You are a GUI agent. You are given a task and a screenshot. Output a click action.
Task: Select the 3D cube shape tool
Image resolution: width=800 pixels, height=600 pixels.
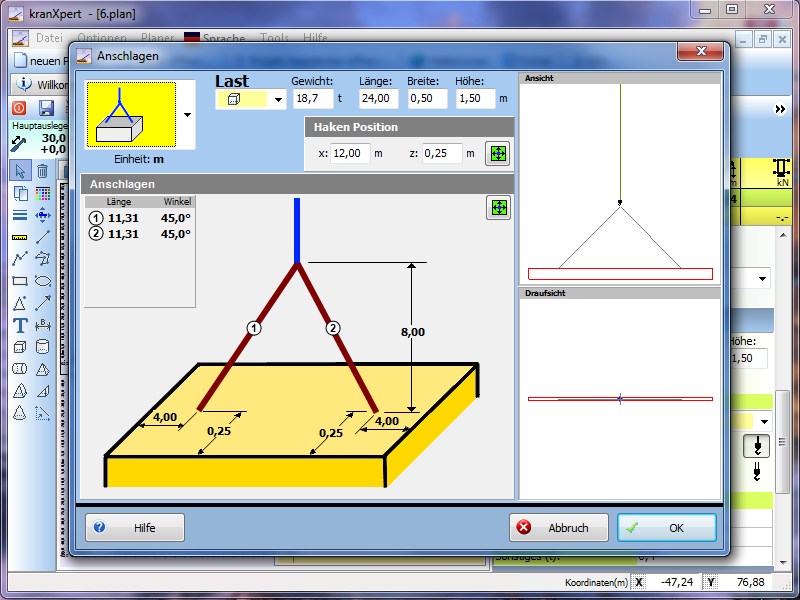click(x=20, y=347)
